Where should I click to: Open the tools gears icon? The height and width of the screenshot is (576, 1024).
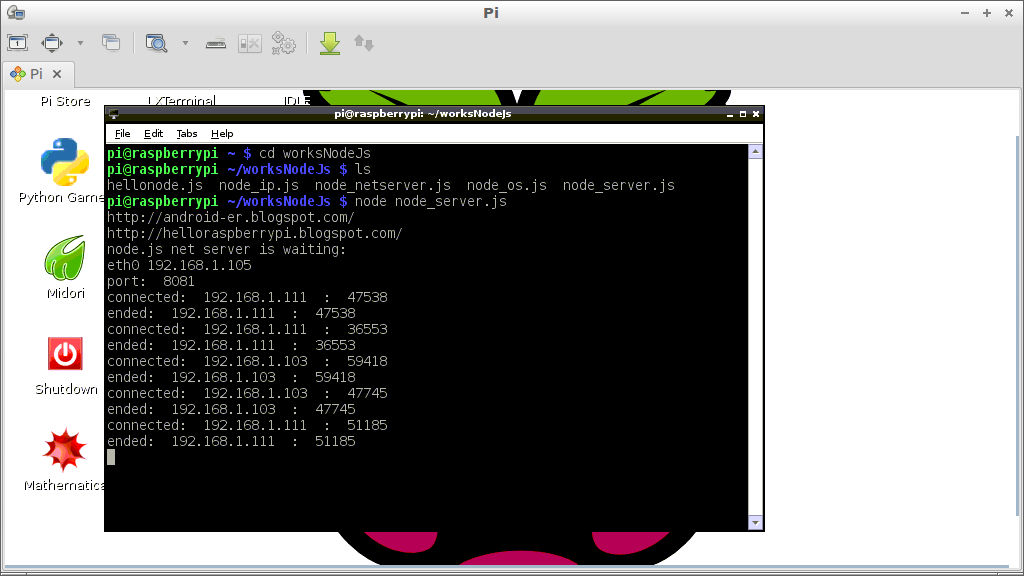283,43
